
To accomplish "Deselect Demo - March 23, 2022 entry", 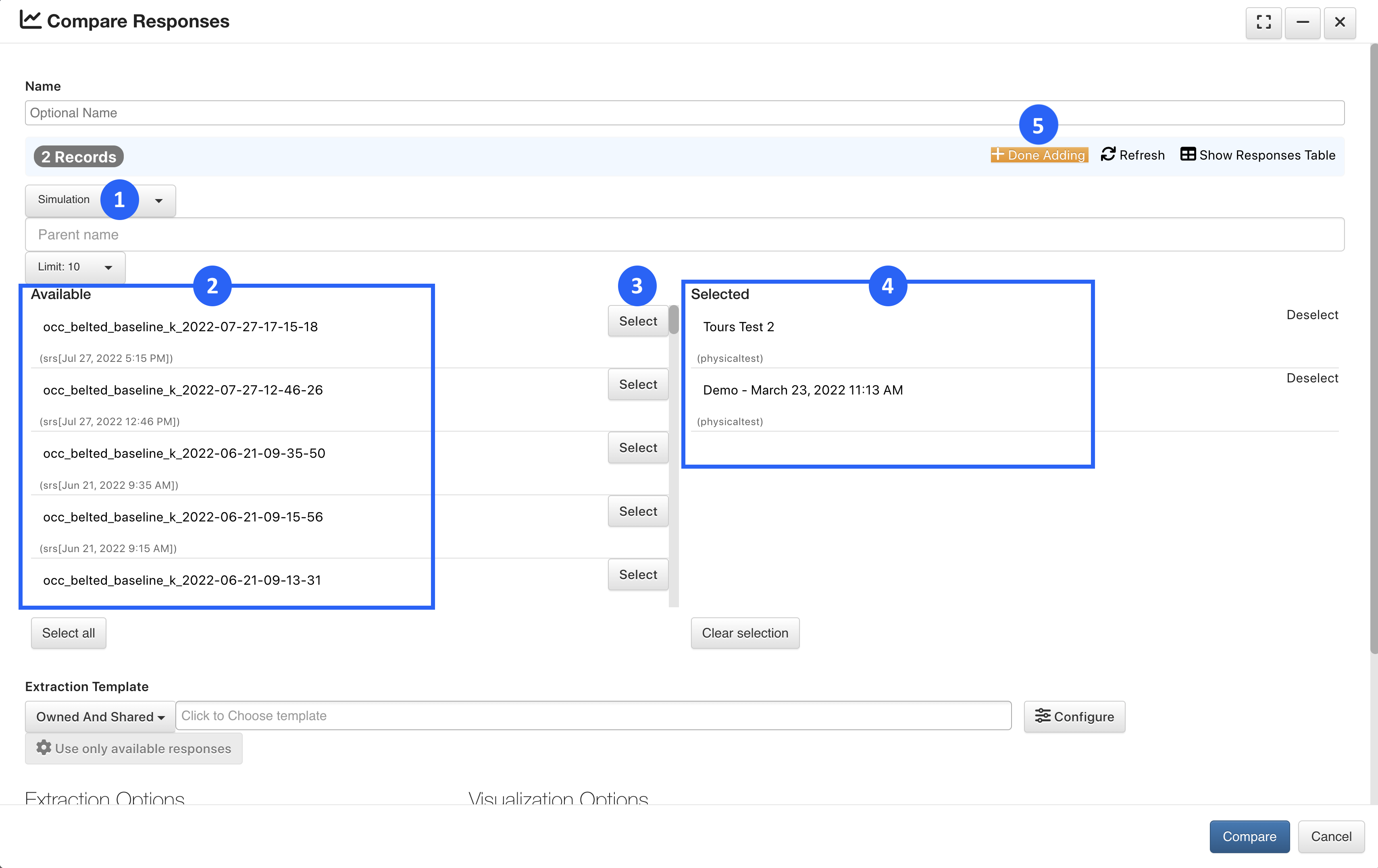I will [x=1311, y=378].
